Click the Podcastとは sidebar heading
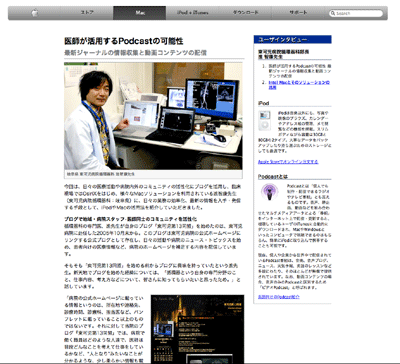The height and width of the screenshot is (364, 400). (x=273, y=176)
